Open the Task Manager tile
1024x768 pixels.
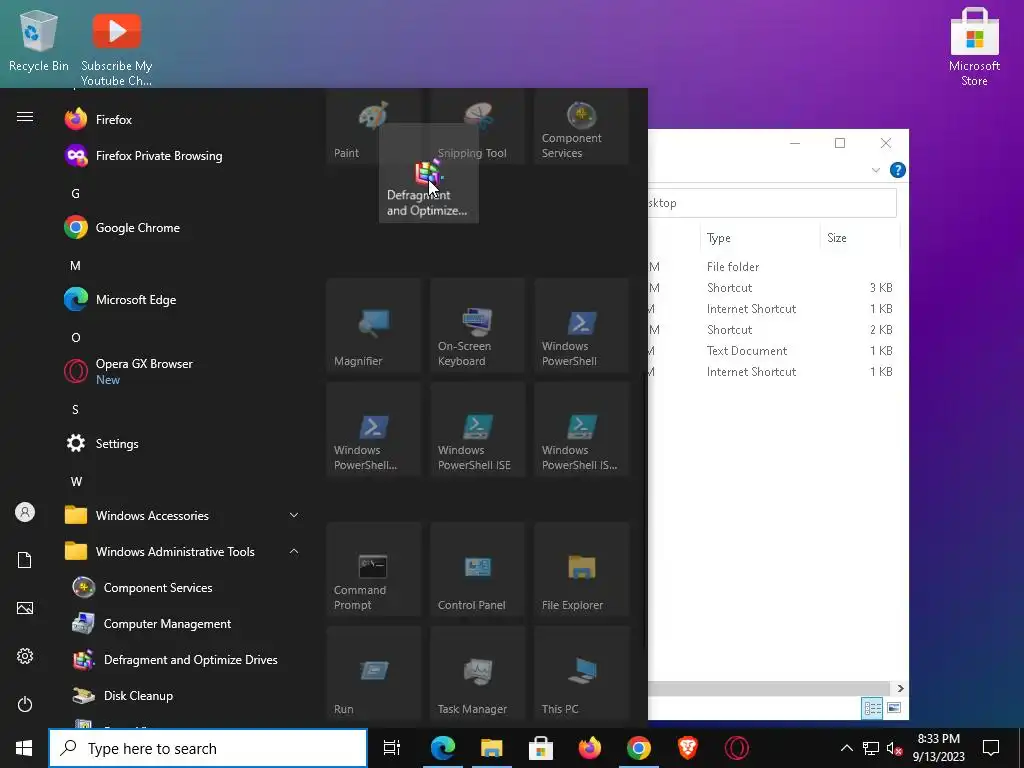coord(477,673)
